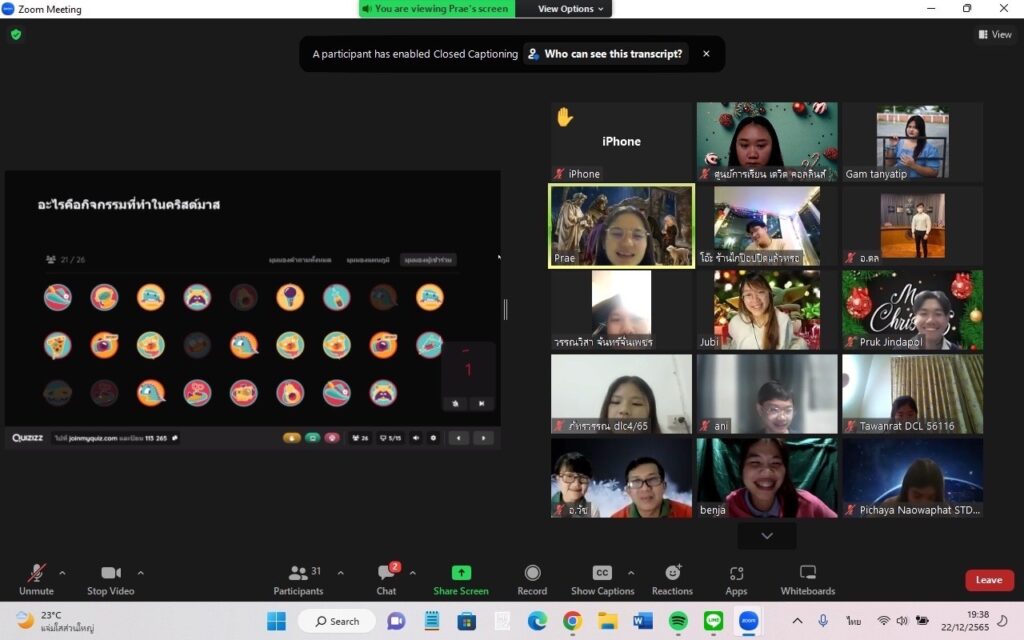Click "Who can see this transcript?" link
Image resolution: width=1024 pixels, height=640 pixels.
tap(606, 54)
